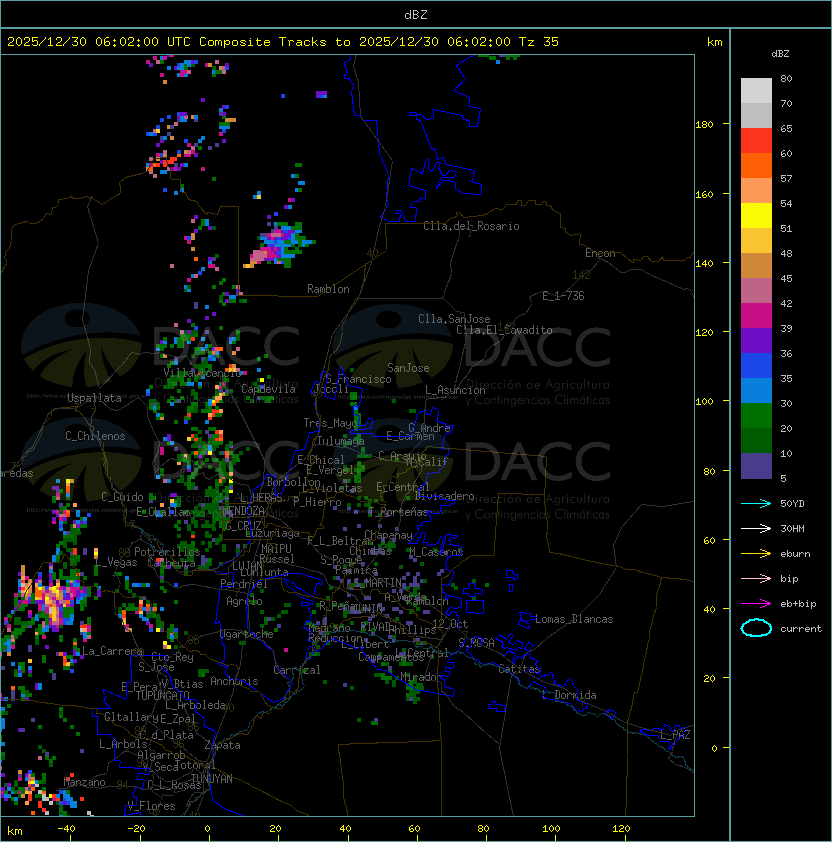Select the 57 dBZ orange color swatch
Image resolution: width=832 pixels, height=842 pixels.
(756, 165)
